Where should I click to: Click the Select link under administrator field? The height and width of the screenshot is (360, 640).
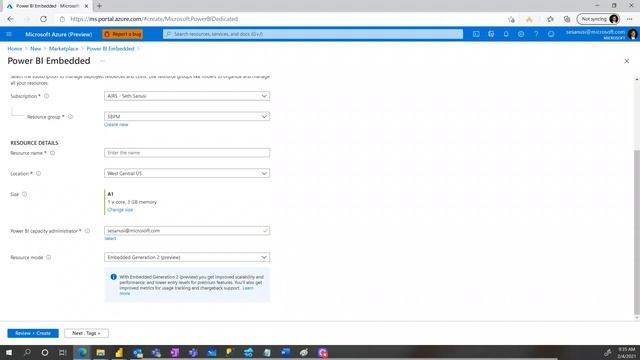point(110,238)
